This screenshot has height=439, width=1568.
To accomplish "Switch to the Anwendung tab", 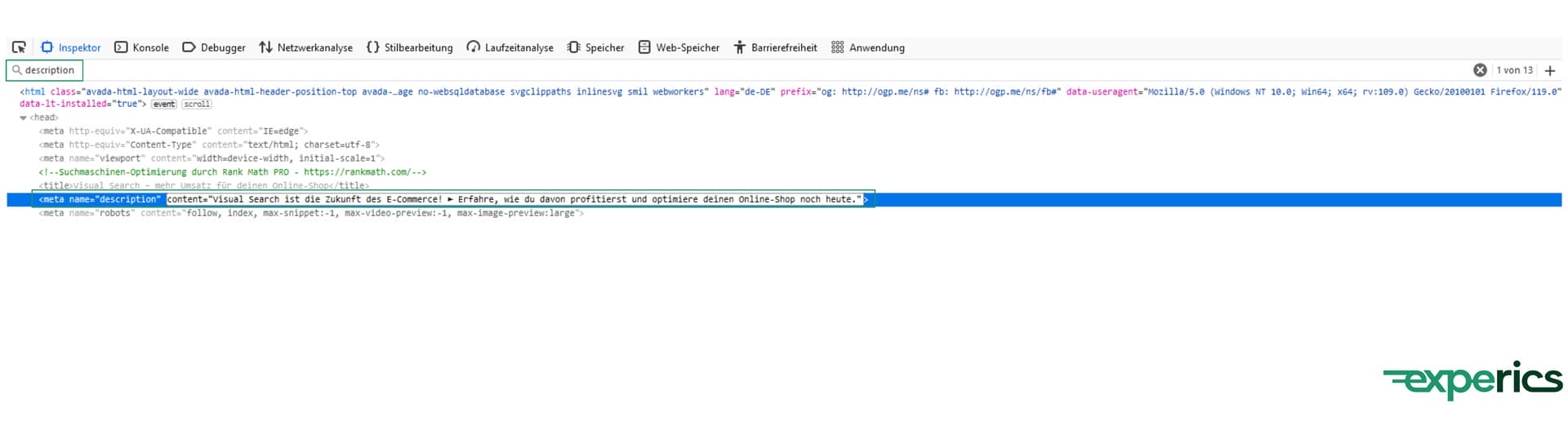I will point(868,47).
